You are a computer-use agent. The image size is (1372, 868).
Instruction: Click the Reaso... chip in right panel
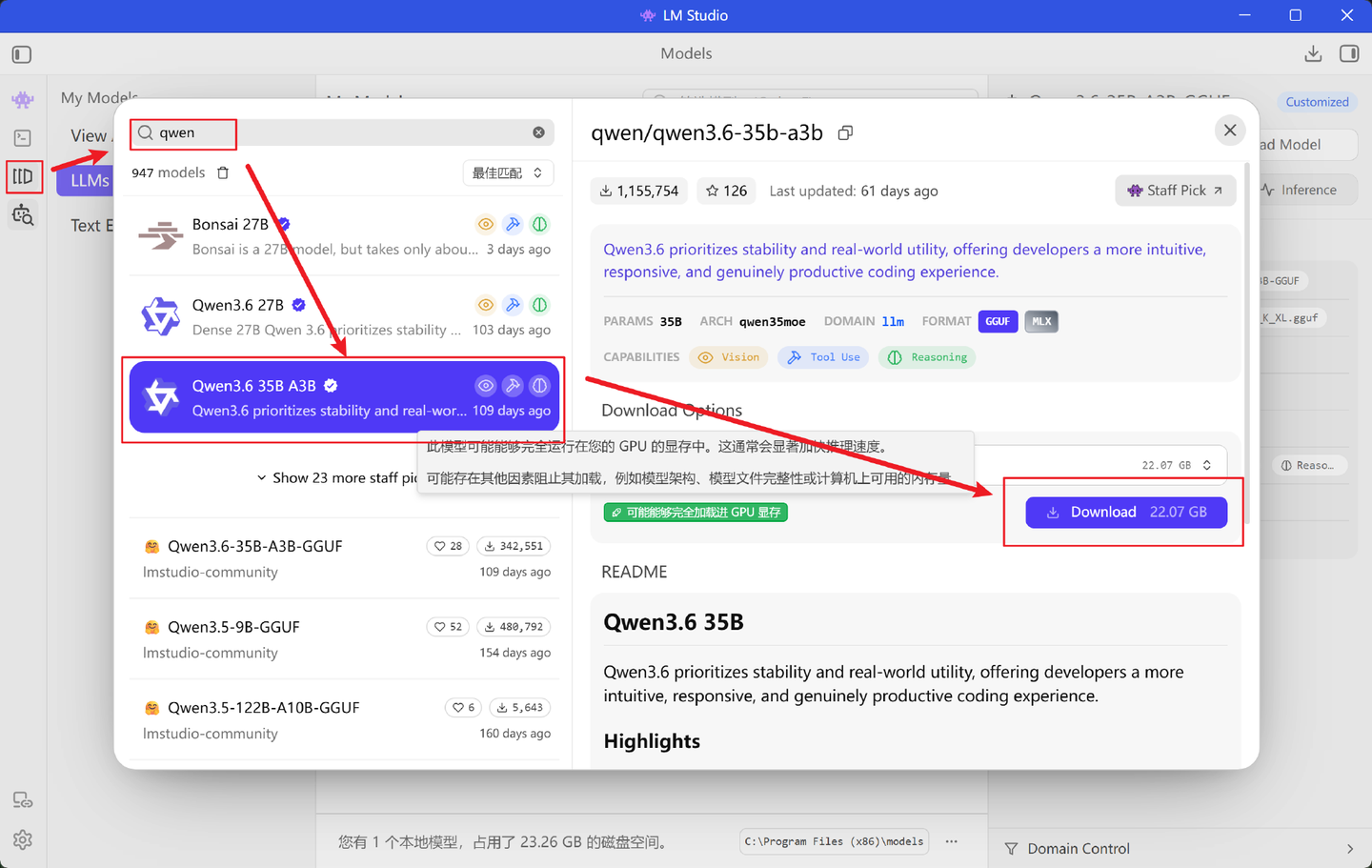click(x=1307, y=465)
